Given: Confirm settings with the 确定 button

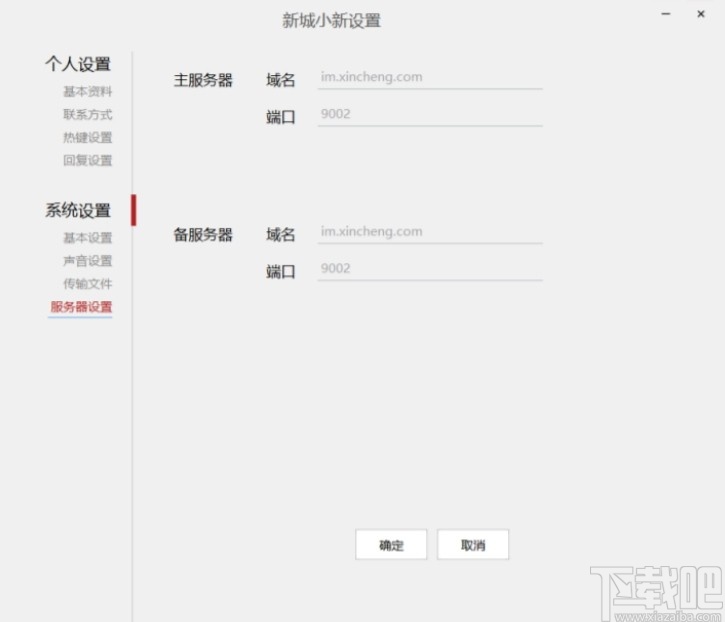Looking at the screenshot, I should pos(391,545).
